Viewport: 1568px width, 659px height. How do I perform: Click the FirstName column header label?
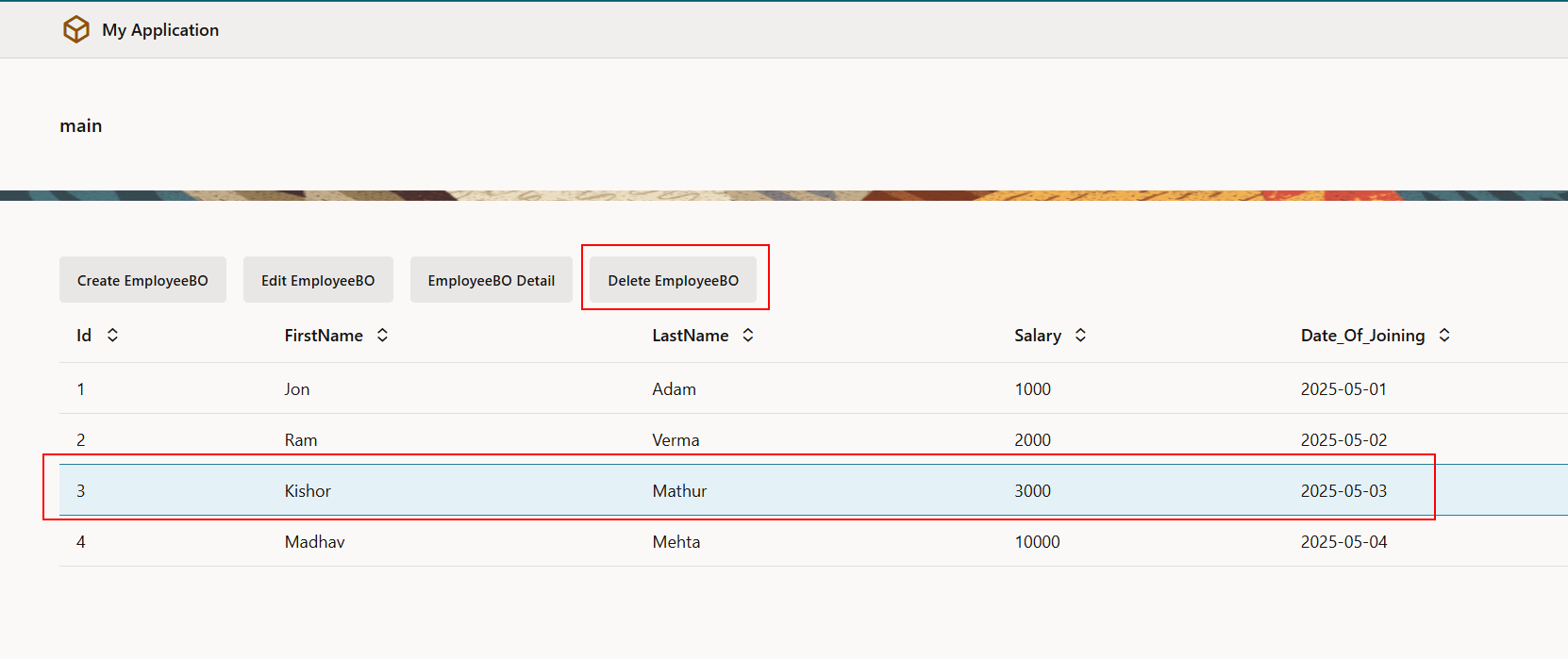(324, 336)
